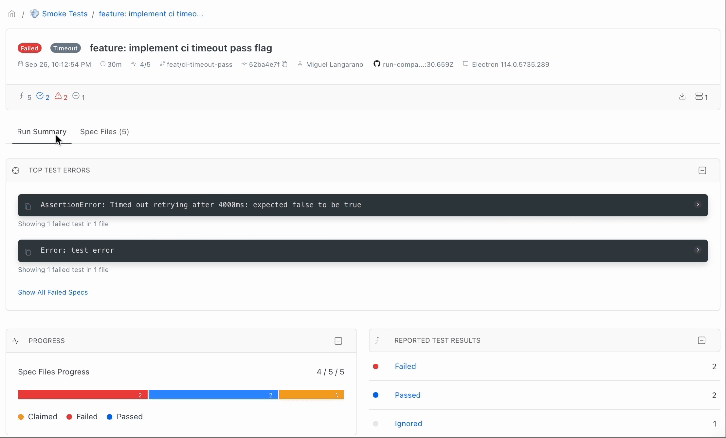Open the home breadcrumb icon
This screenshot has width=726, height=438.
[12, 14]
